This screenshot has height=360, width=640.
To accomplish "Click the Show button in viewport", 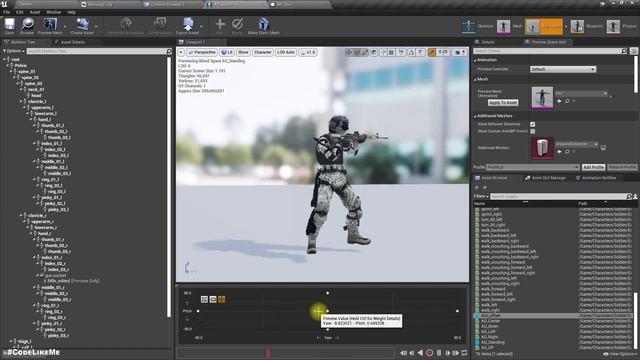I will pyautogui.click(x=243, y=52).
